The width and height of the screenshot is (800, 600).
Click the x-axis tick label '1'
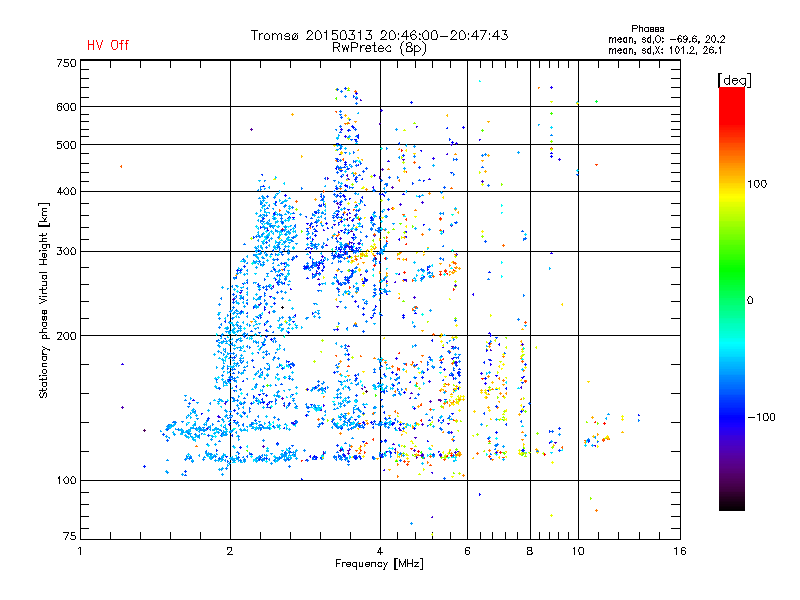pos(80,551)
